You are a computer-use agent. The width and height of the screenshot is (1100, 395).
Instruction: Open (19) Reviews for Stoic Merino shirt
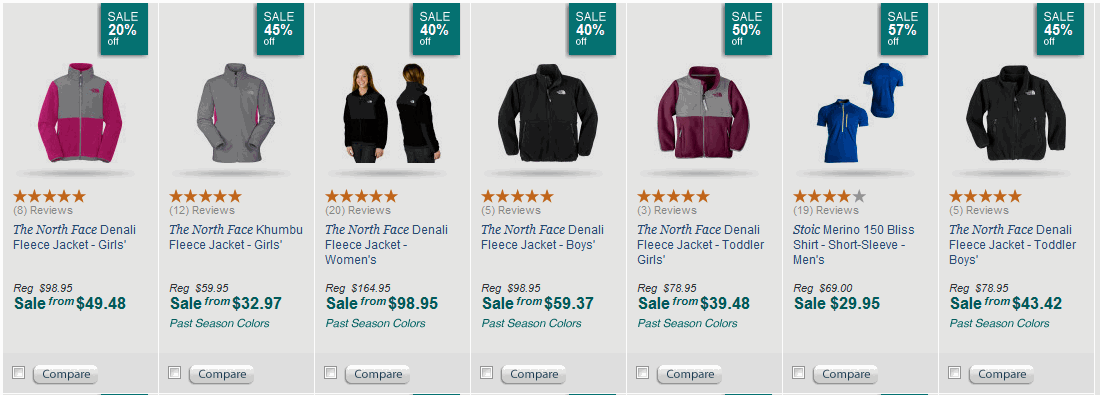pos(826,210)
